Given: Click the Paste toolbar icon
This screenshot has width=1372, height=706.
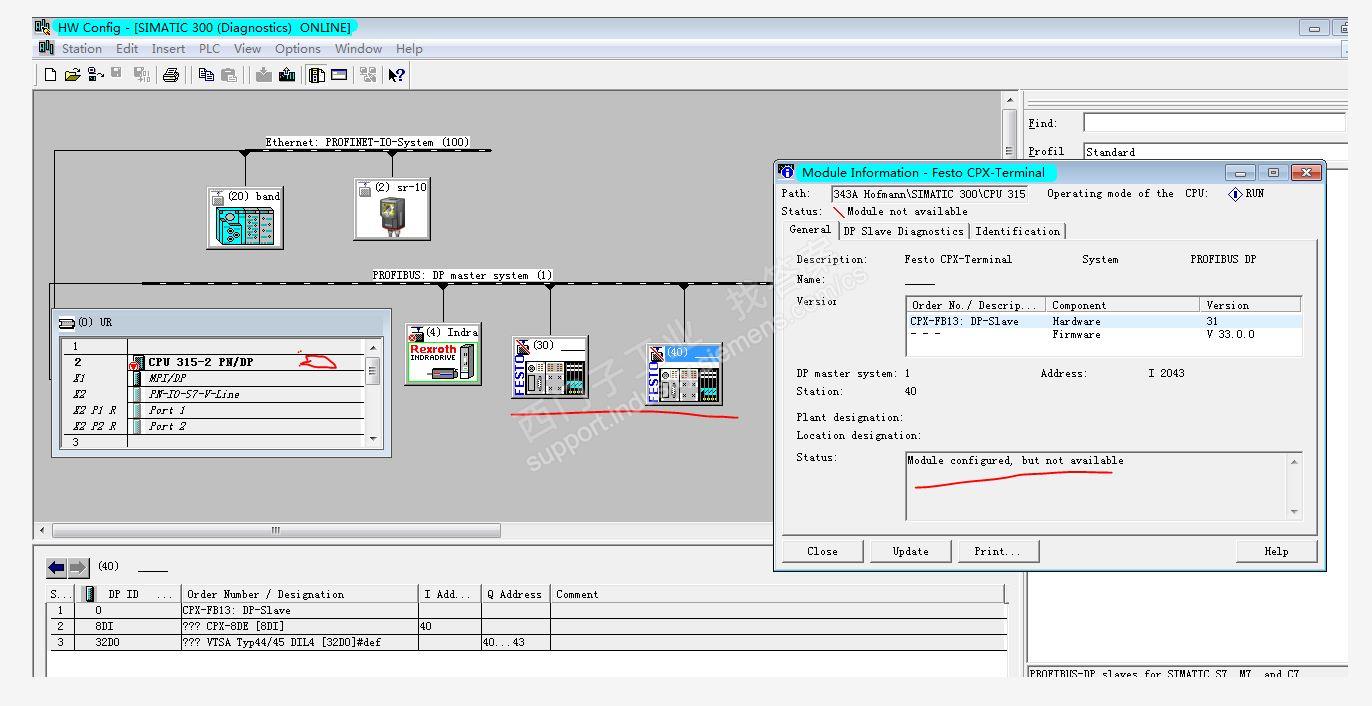Looking at the screenshot, I should (x=229, y=75).
